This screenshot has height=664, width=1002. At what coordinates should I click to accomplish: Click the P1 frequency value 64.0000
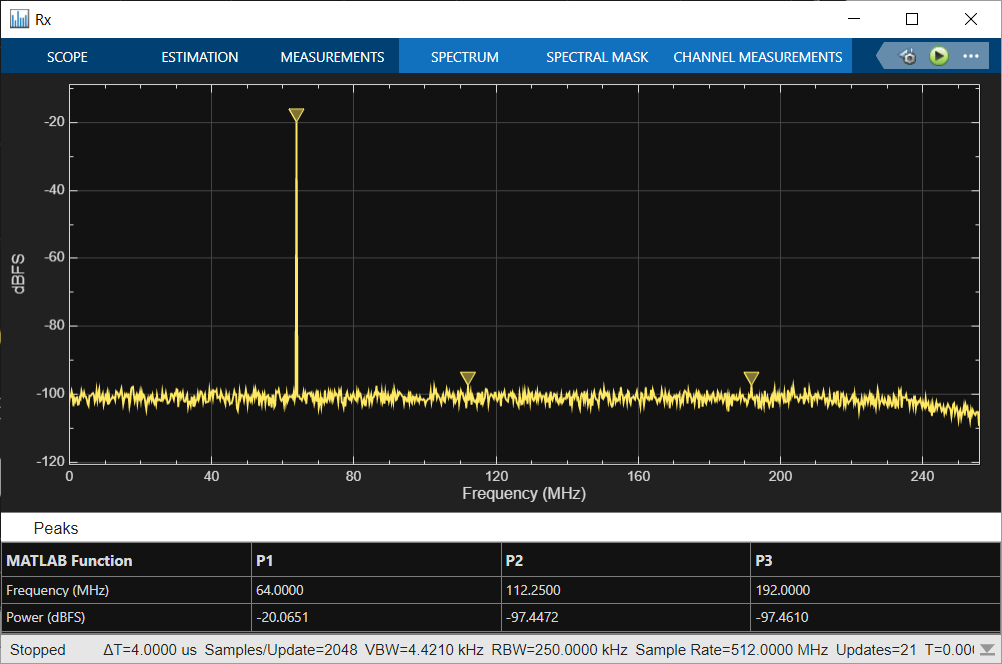280,590
